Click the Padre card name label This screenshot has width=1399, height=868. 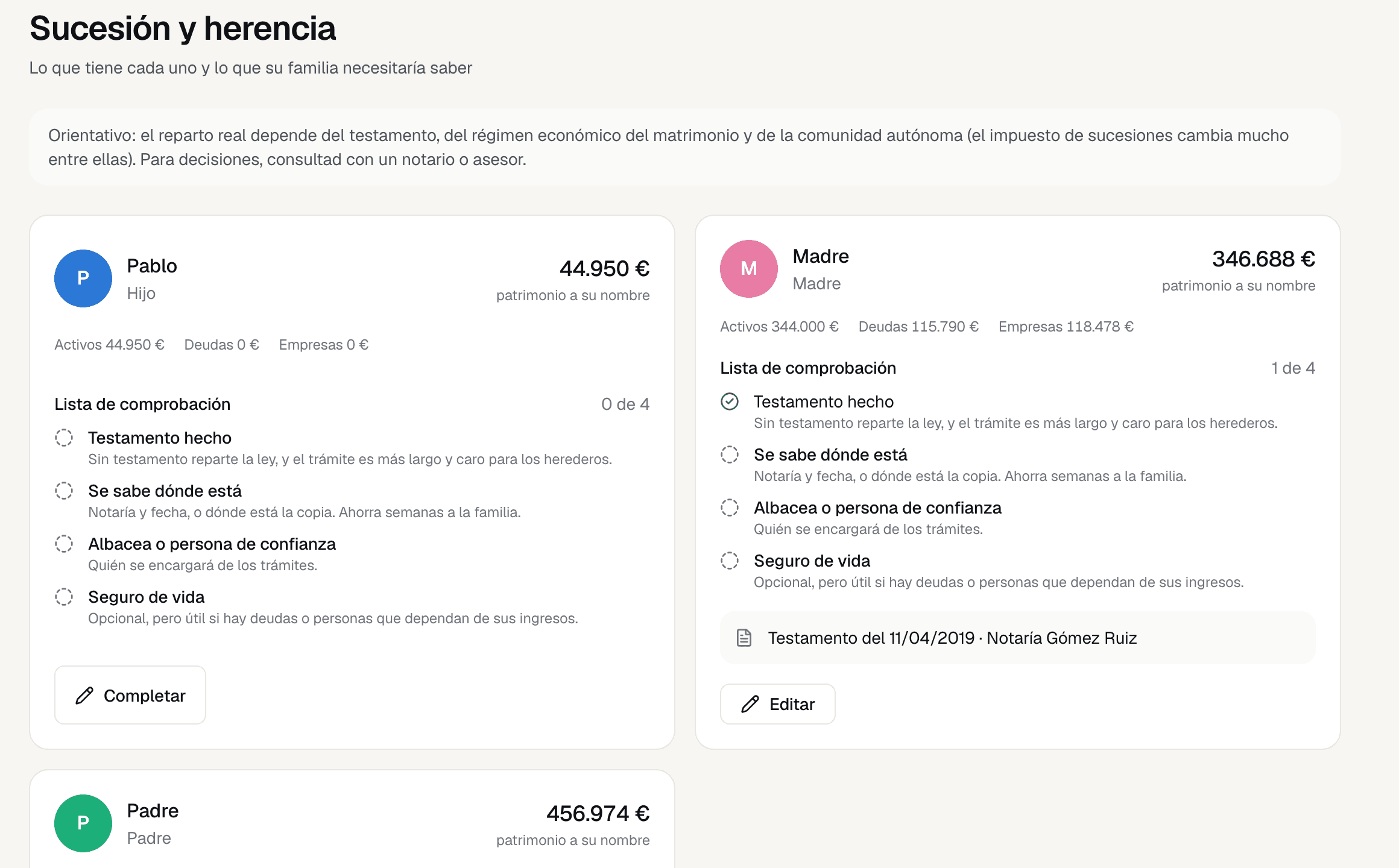tap(153, 811)
